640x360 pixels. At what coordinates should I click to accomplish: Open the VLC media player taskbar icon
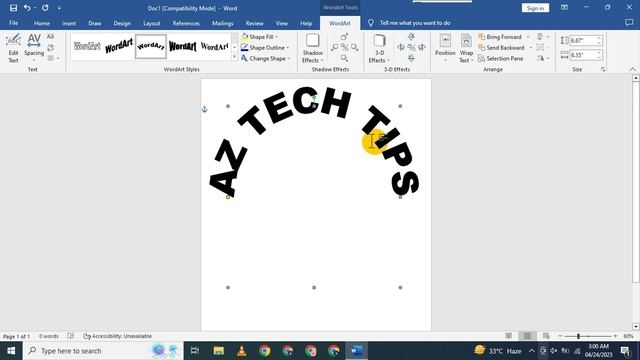pos(242,351)
